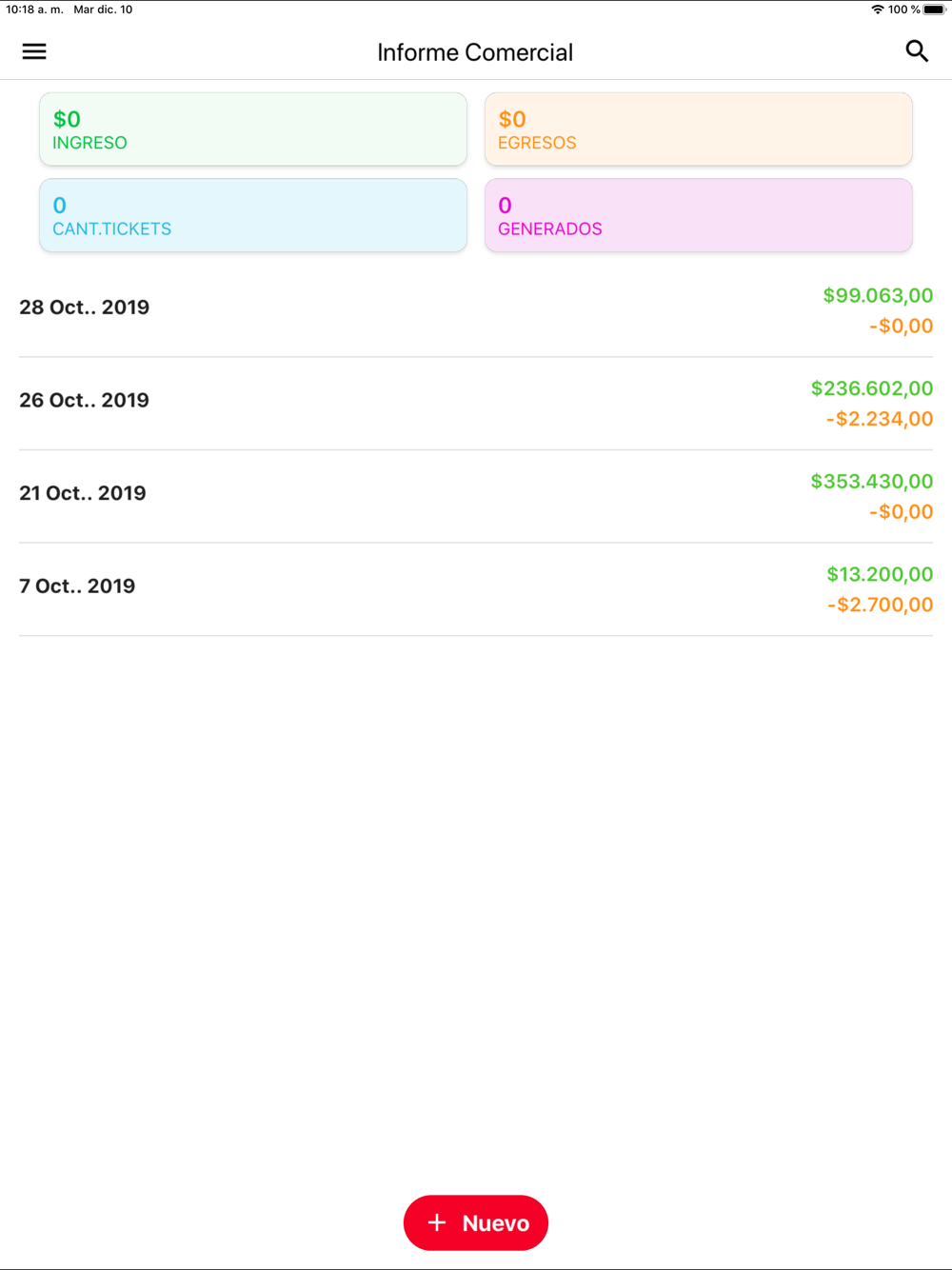Check the Wi-Fi status icon
The height and width of the screenshot is (1270, 952).
click(x=878, y=10)
